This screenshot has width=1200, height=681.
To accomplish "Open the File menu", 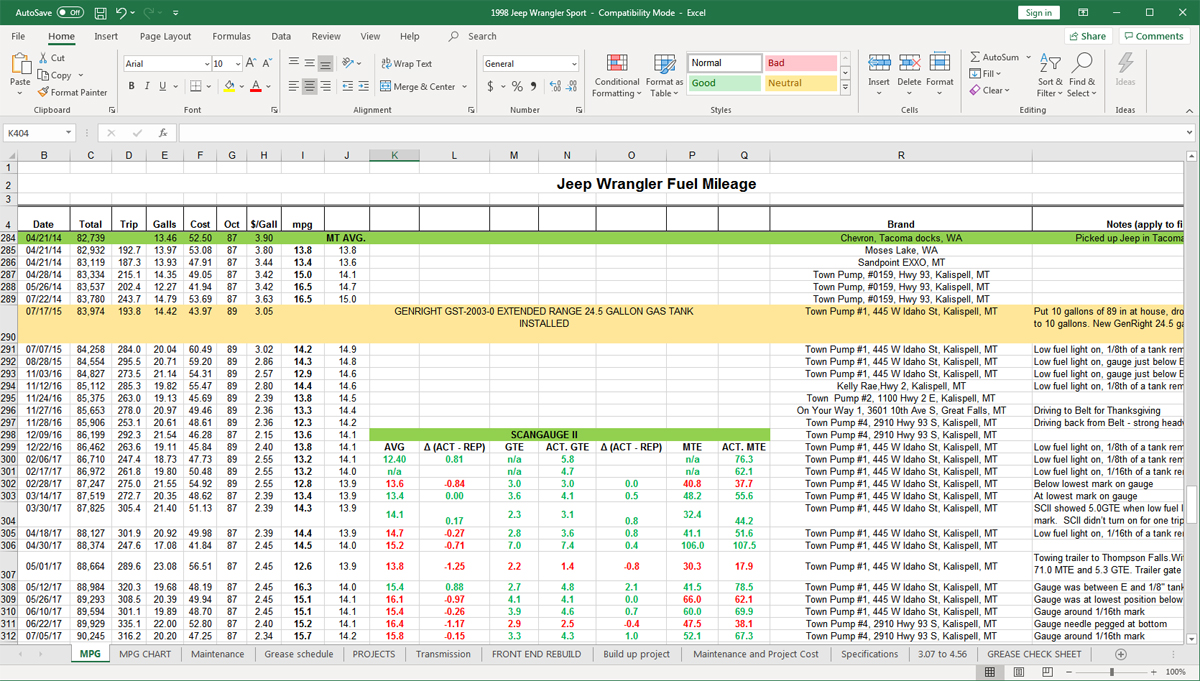I will pyautogui.click(x=19, y=36).
